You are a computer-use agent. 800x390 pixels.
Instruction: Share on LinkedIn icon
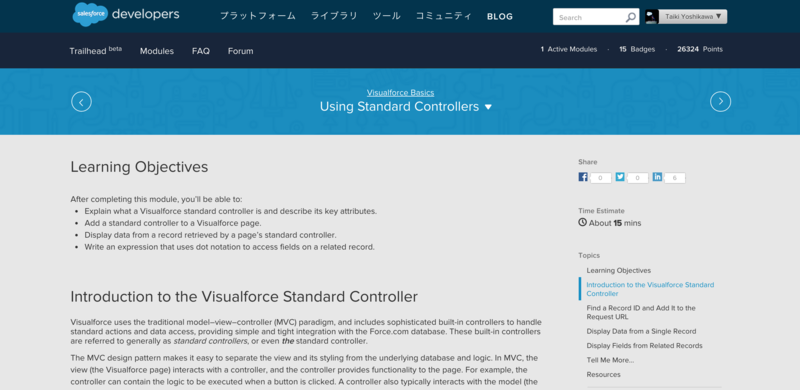pos(657,177)
